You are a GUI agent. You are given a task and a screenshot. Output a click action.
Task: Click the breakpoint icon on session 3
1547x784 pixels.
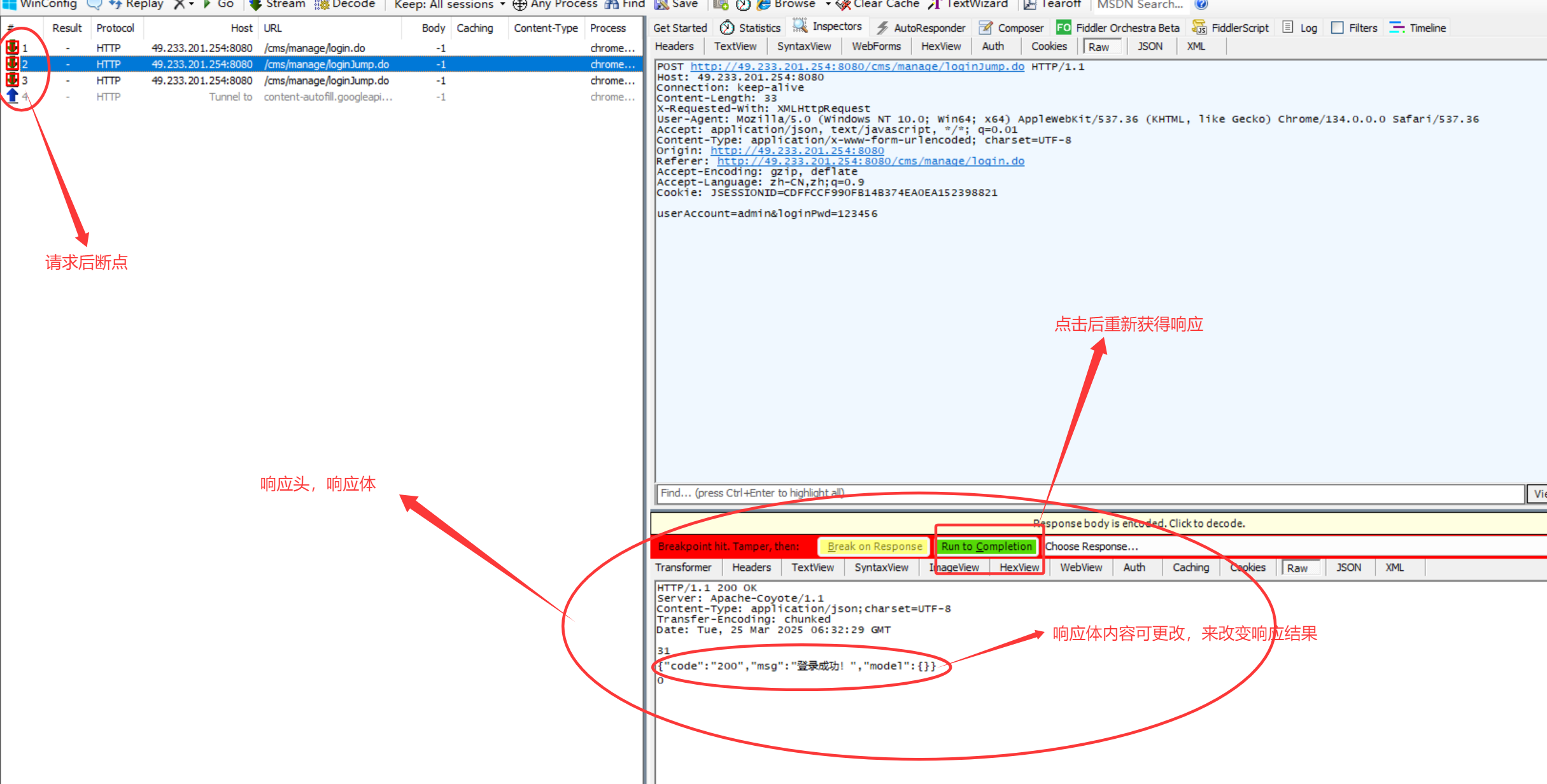pyautogui.click(x=12, y=80)
